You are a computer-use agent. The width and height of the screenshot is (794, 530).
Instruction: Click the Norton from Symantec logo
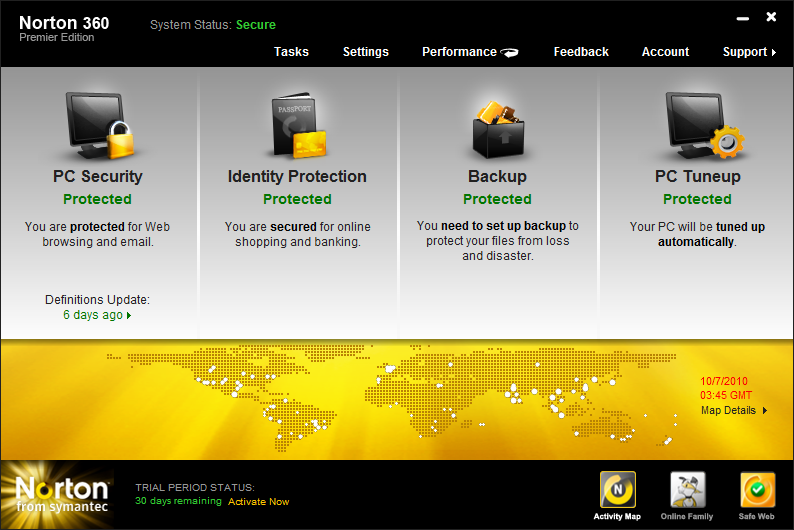pos(62,495)
